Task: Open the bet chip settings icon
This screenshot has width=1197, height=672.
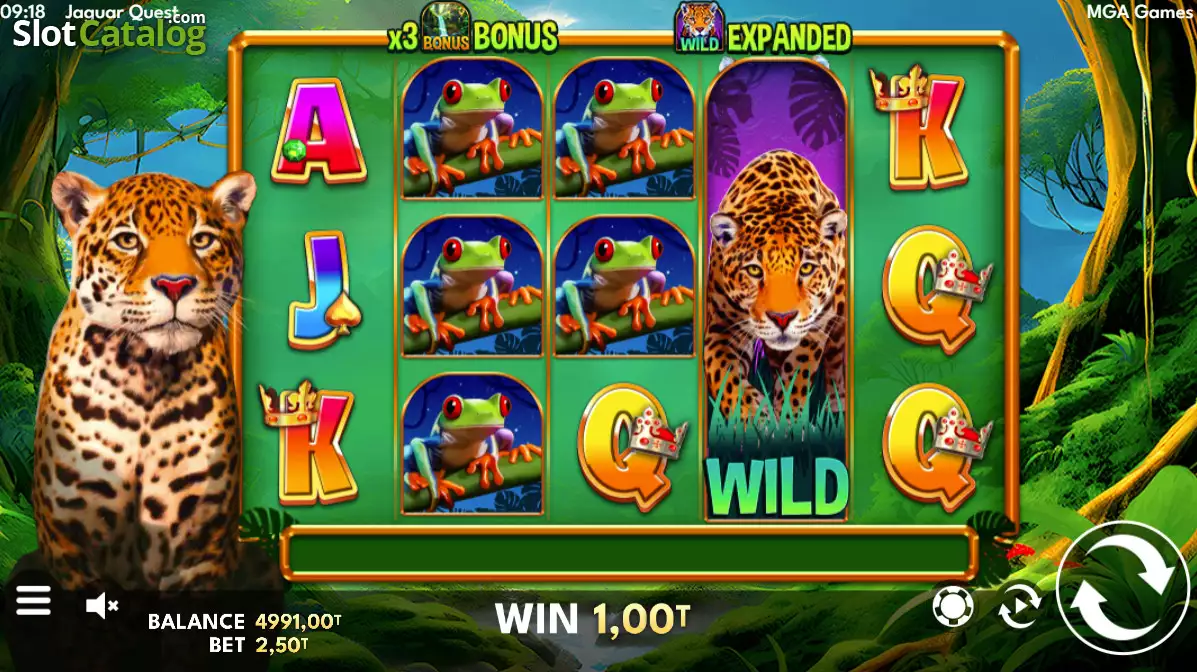Action: click(x=953, y=607)
